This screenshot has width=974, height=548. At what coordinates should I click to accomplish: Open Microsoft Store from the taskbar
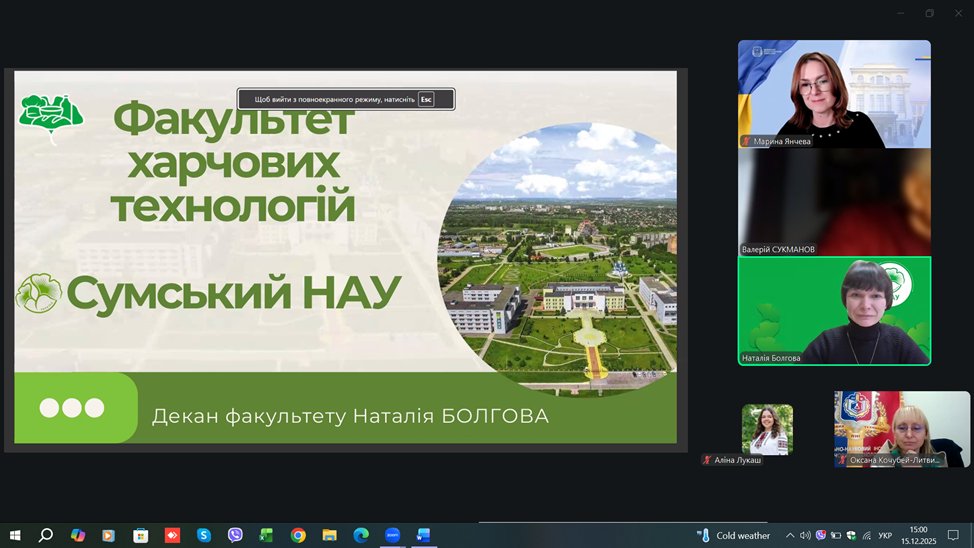point(141,535)
